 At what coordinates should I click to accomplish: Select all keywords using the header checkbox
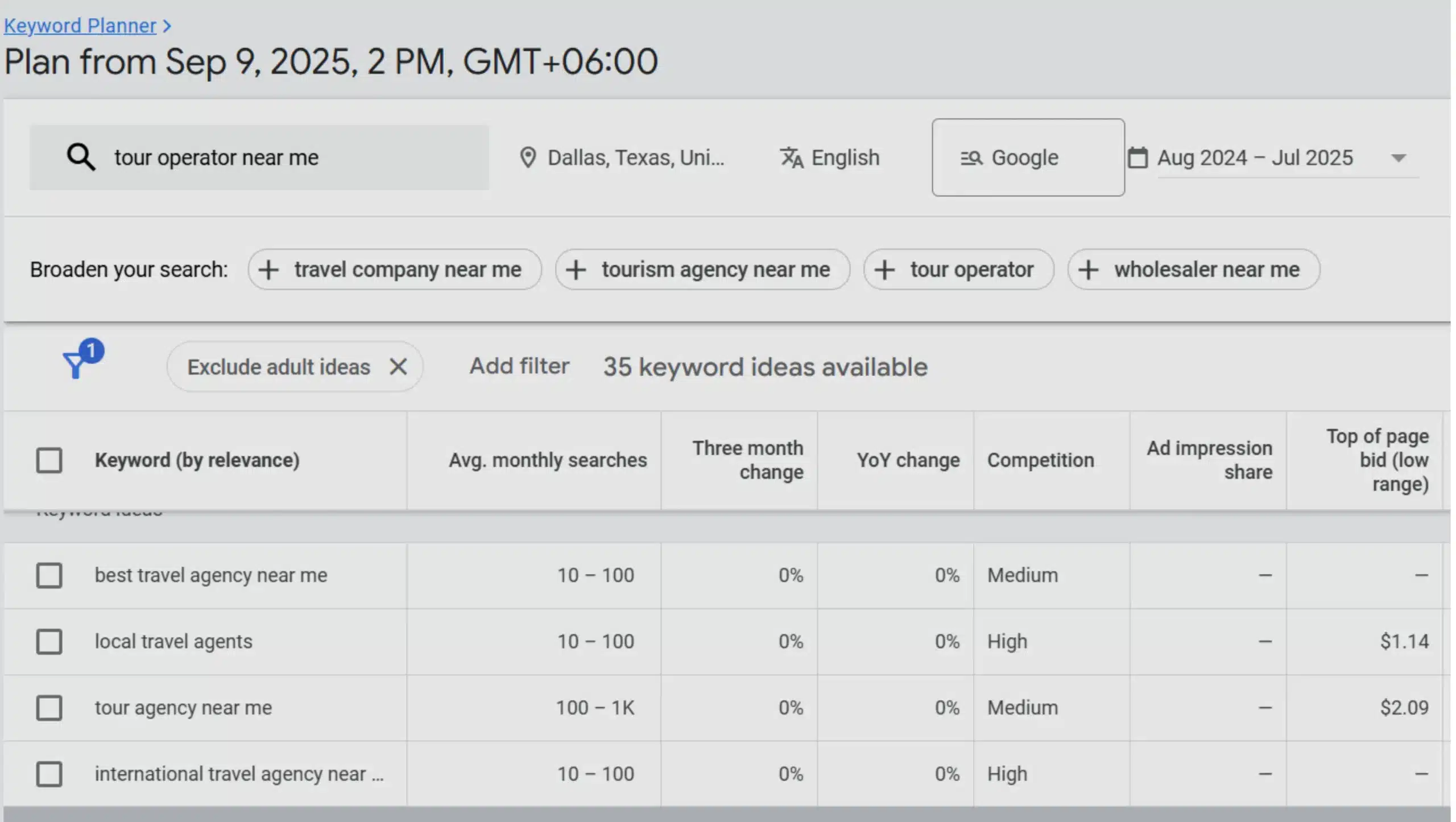coord(49,460)
